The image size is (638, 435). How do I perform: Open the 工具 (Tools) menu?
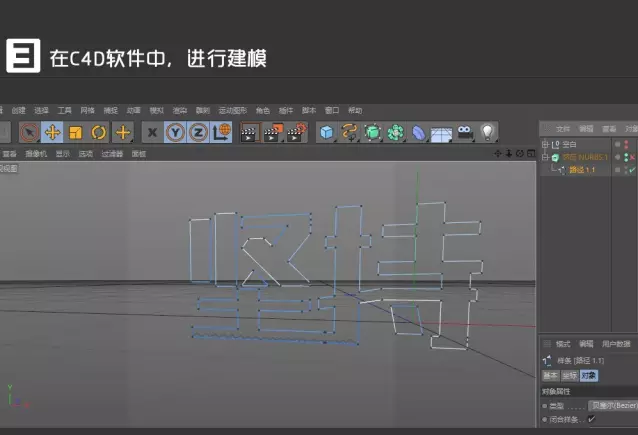coord(64,110)
